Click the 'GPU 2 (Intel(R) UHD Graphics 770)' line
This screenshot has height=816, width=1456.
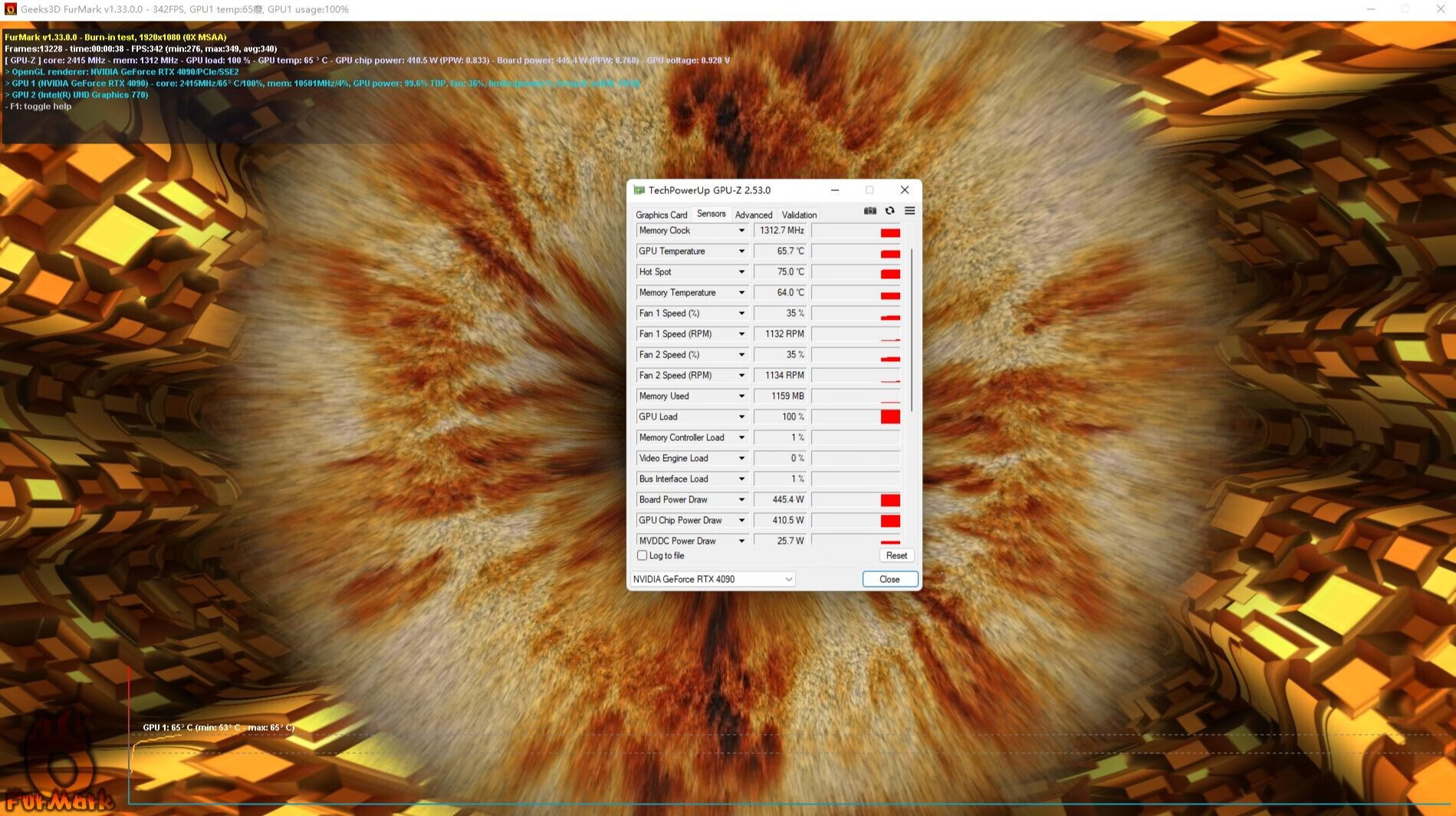click(x=77, y=95)
